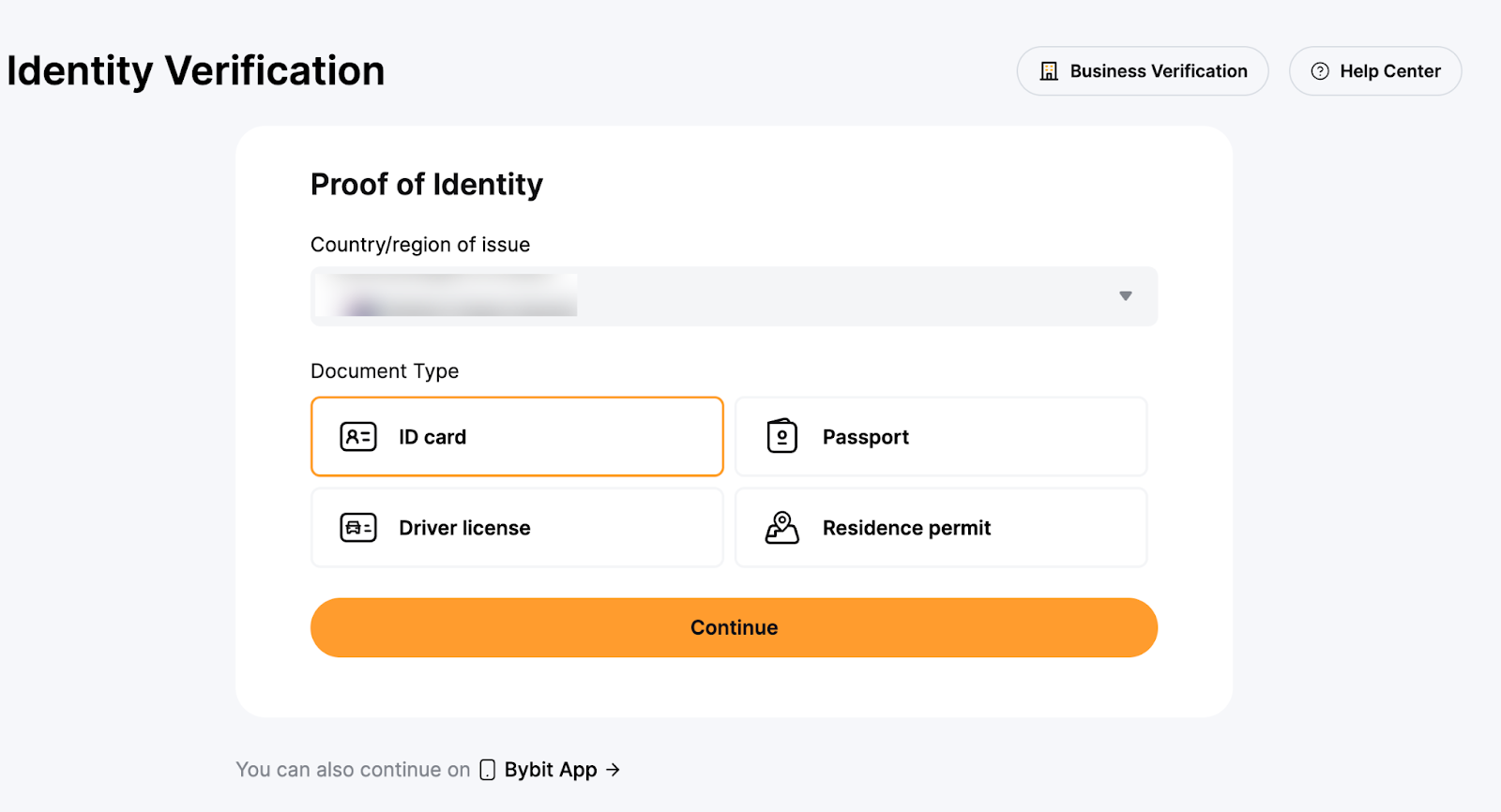Click the Identity Verification page title
The height and width of the screenshot is (812, 1501).
(196, 71)
